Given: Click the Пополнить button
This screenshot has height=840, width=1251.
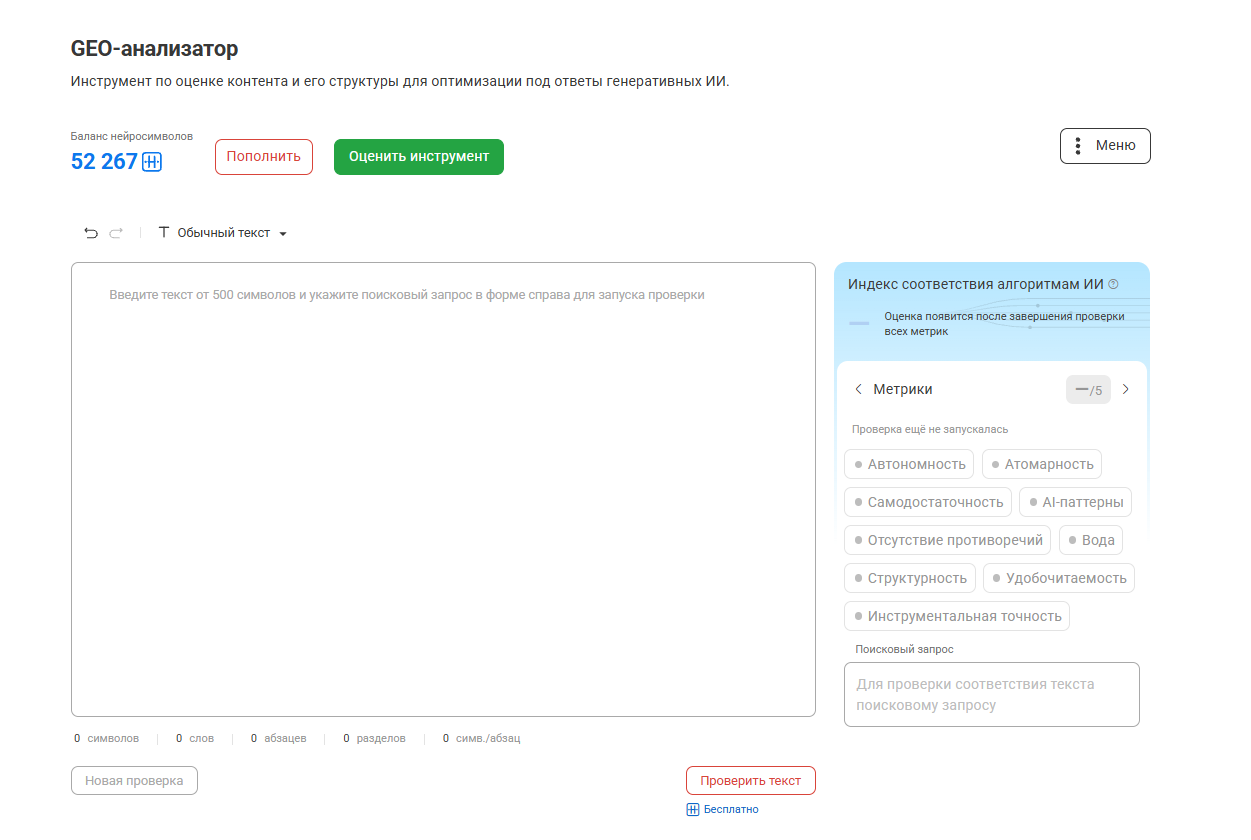Looking at the screenshot, I should (264, 157).
